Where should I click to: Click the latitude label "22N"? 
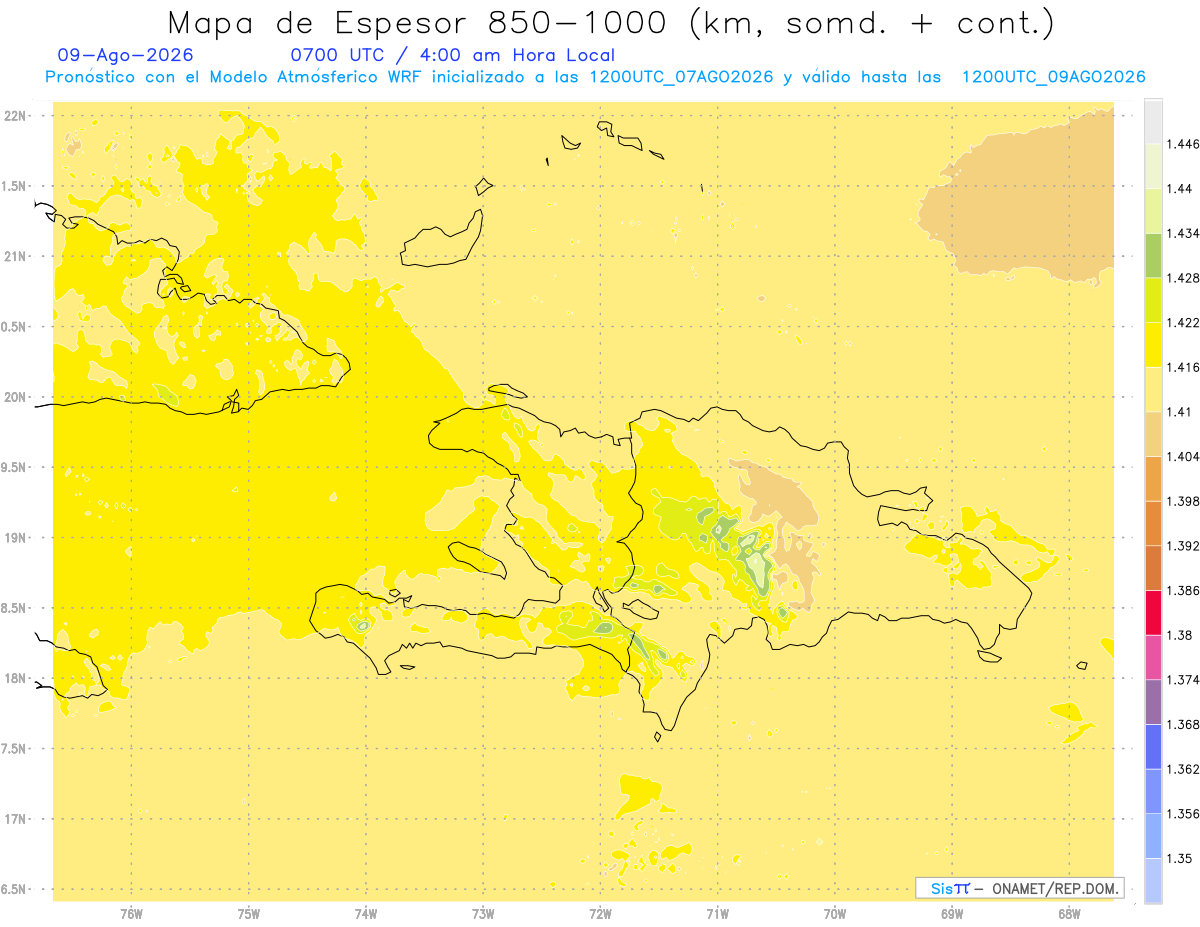click(16, 116)
